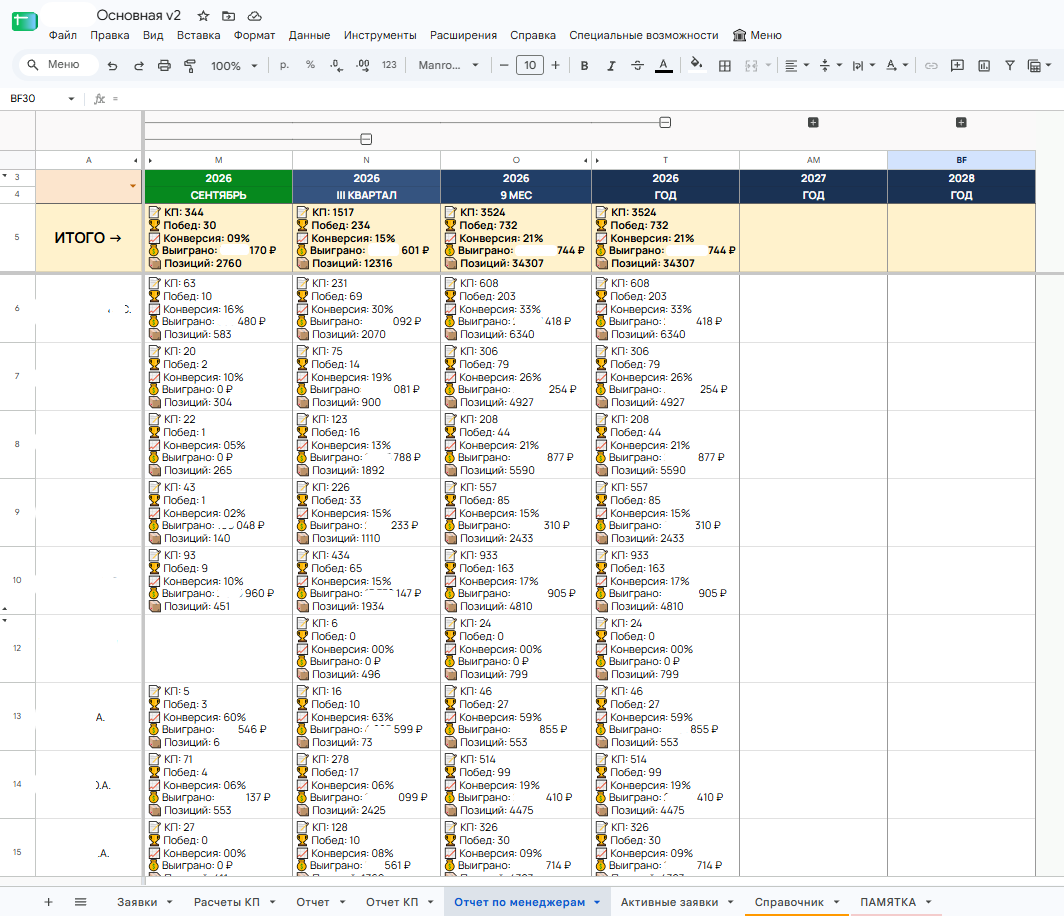Add a new sheet with the plus button
The image size is (1064, 916).
(48, 902)
